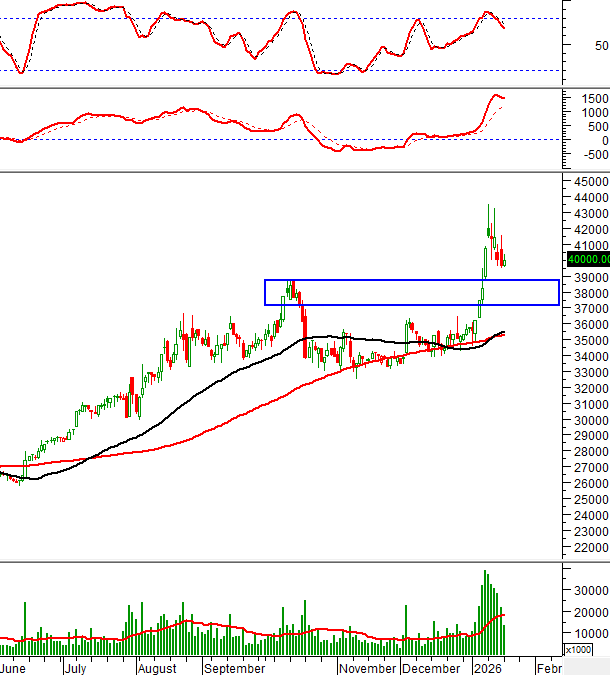Click the 45000 price axis label
The height and width of the screenshot is (675, 610).
coord(585,182)
